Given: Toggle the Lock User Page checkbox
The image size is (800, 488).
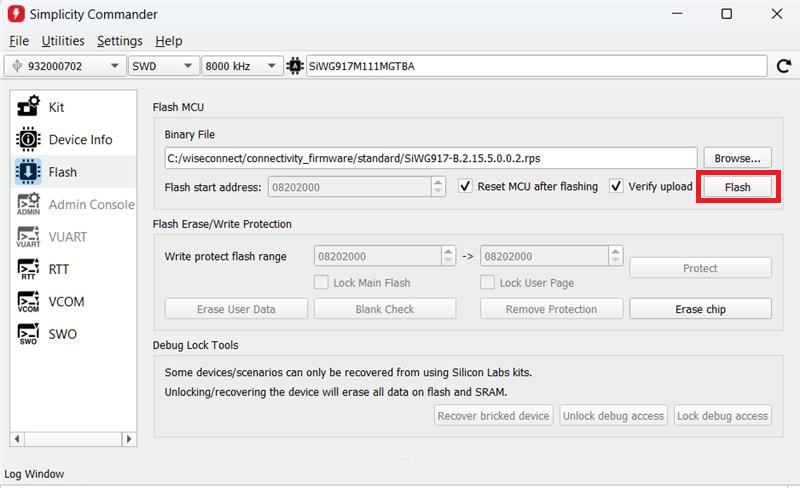Looking at the screenshot, I should [487, 282].
